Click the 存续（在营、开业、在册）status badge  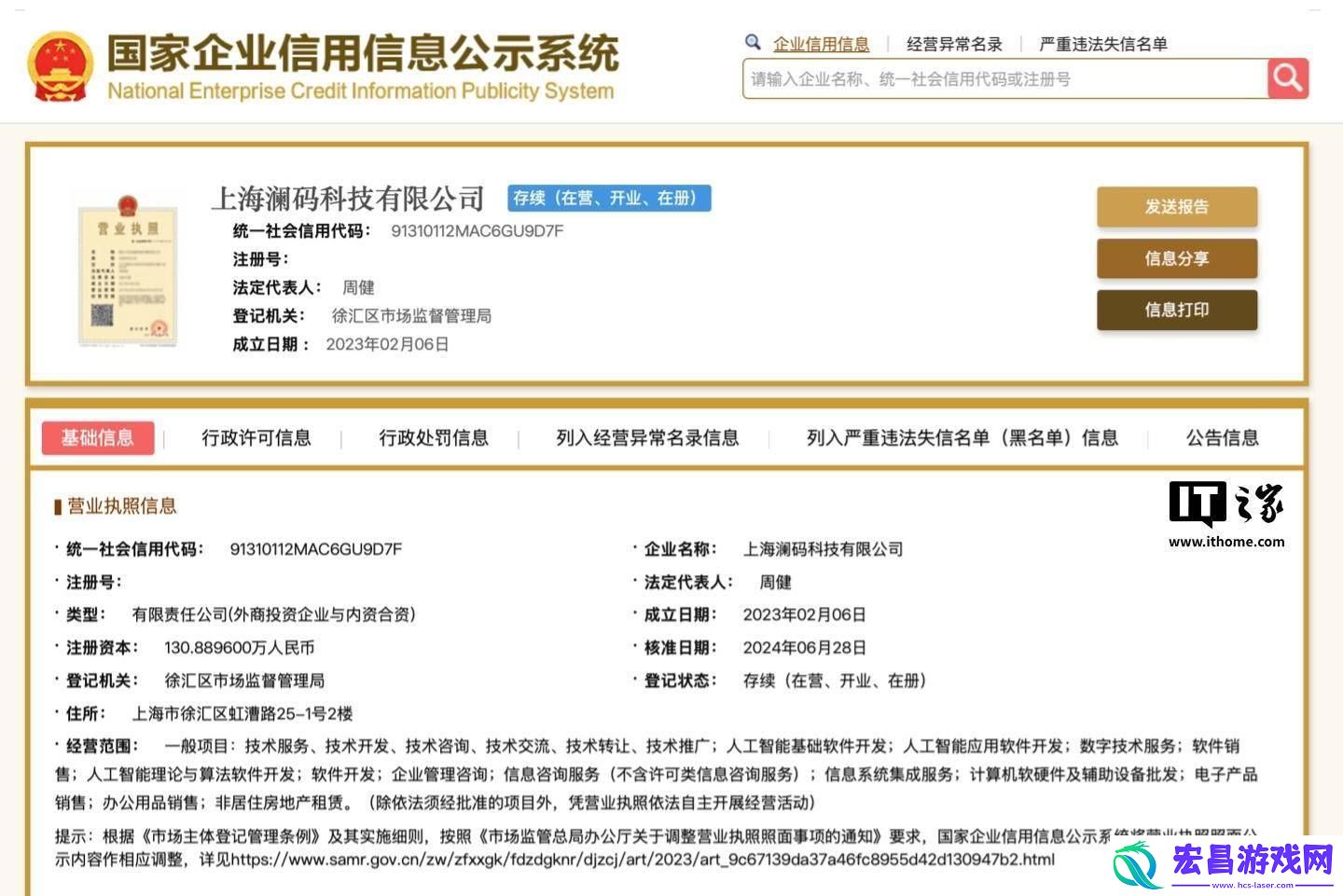pyautogui.click(x=609, y=198)
